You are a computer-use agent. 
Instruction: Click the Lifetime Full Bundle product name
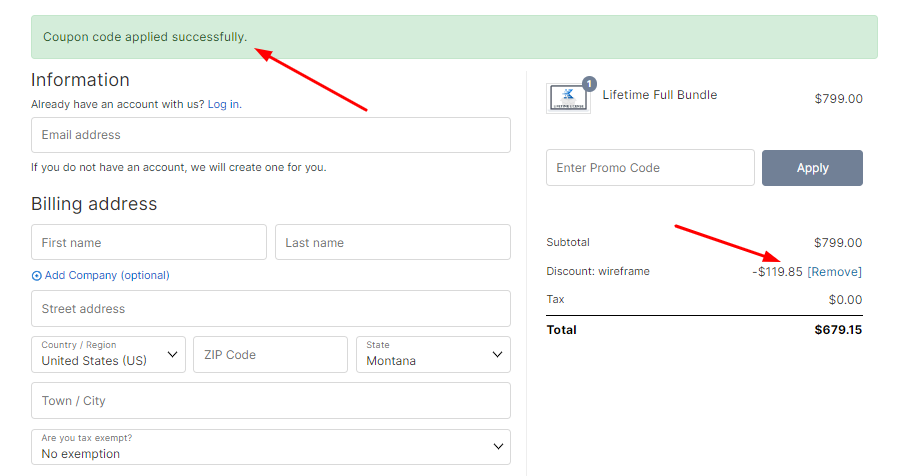point(659,95)
